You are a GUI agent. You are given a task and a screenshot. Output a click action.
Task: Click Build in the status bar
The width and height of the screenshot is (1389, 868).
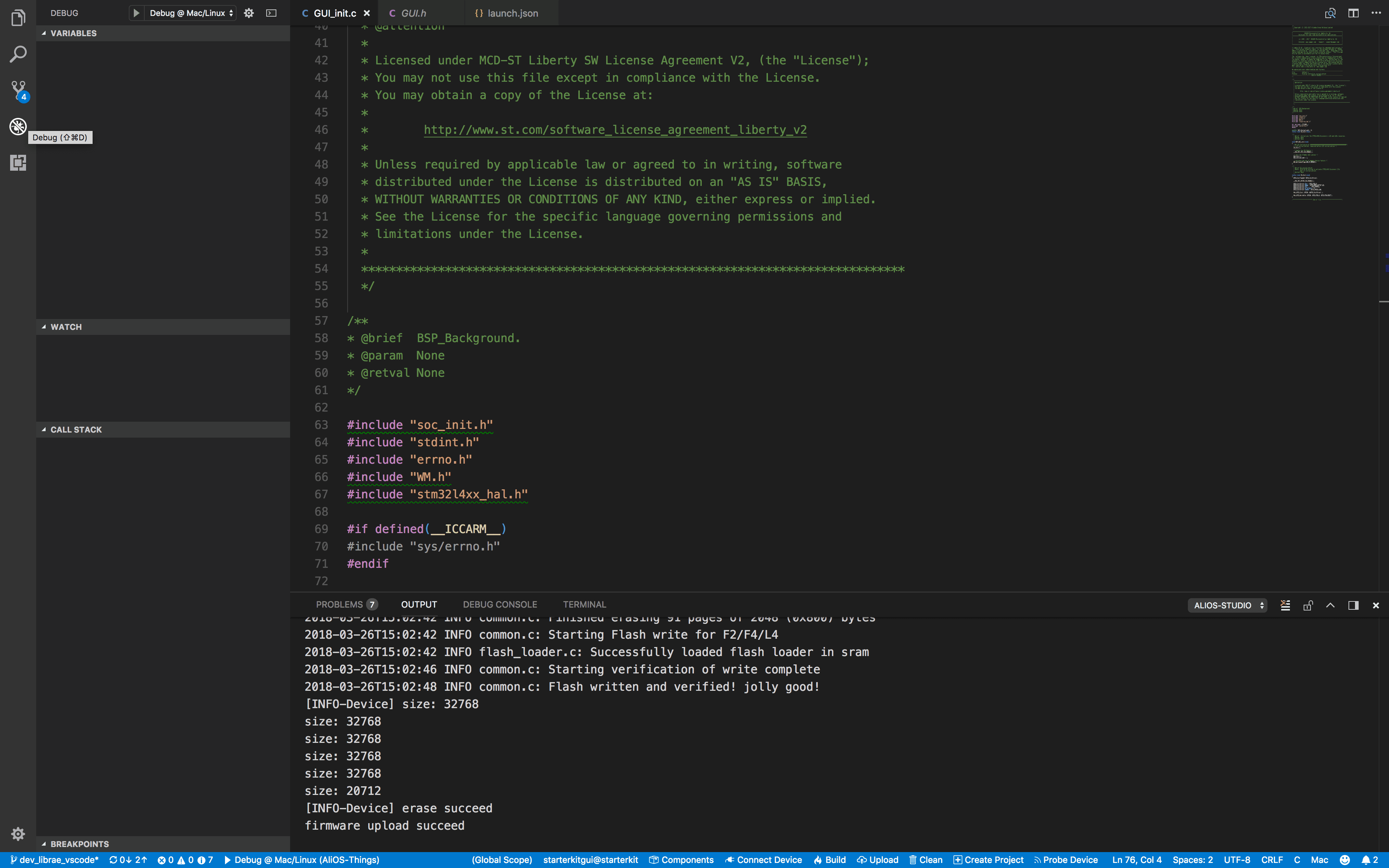tap(830, 859)
